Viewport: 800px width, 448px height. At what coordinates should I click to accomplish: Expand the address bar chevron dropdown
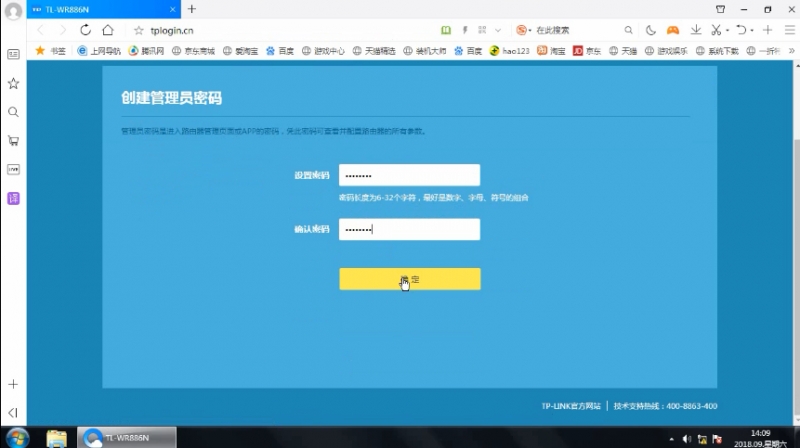[x=498, y=30]
